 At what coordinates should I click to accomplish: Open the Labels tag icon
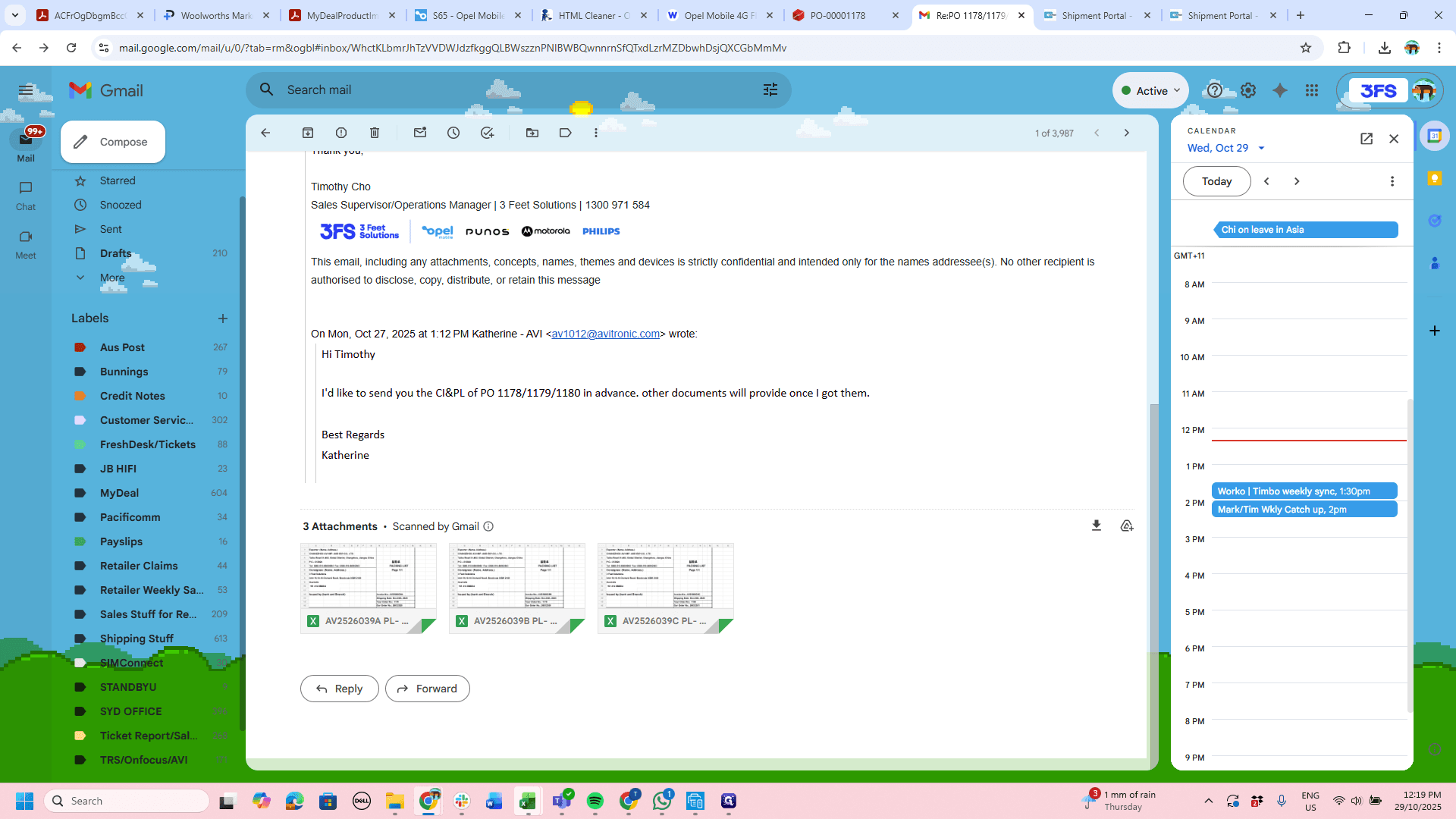pos(565,133)
